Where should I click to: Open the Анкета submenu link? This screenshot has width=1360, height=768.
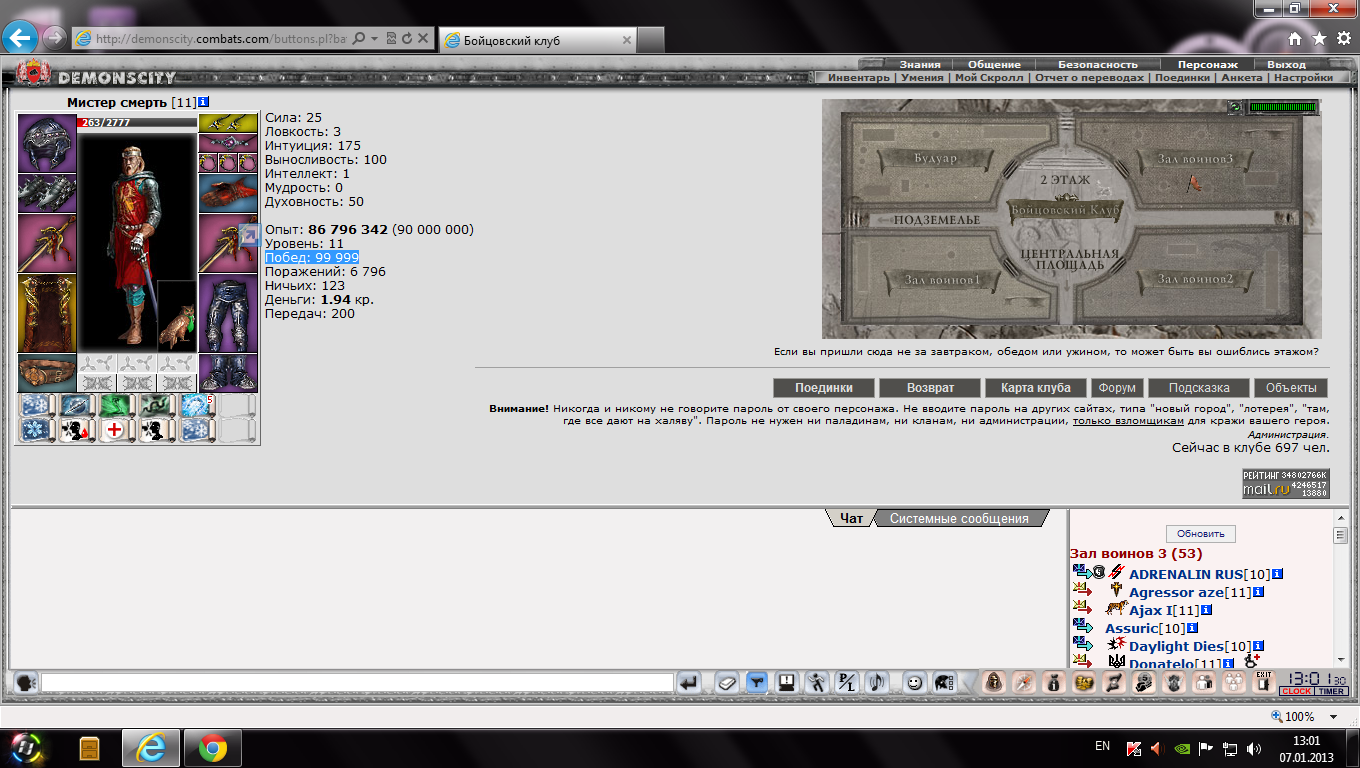(x=1242, y=77)
